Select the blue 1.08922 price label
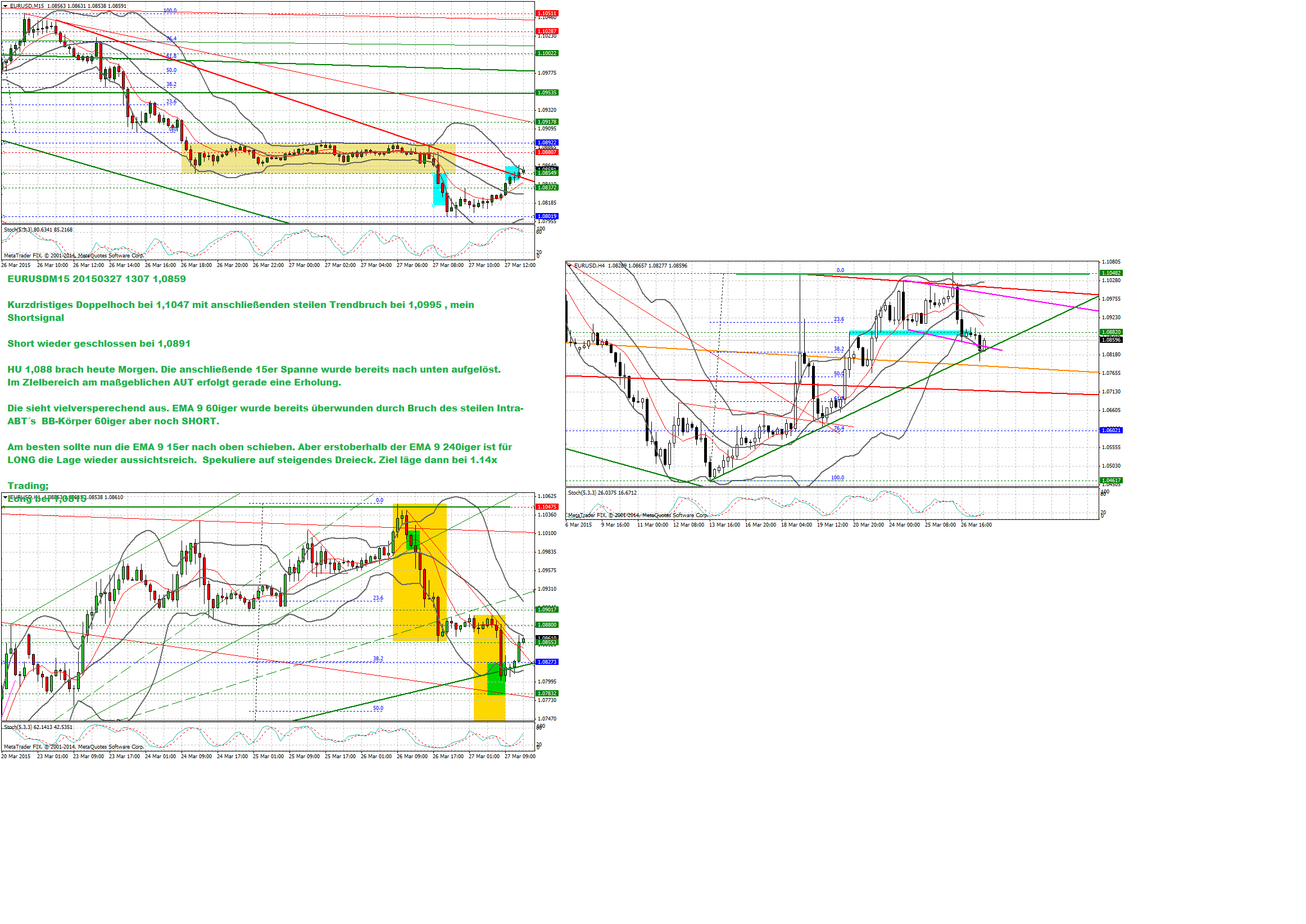Screen dimensions: 1306x924 click(x=547, y=143)
